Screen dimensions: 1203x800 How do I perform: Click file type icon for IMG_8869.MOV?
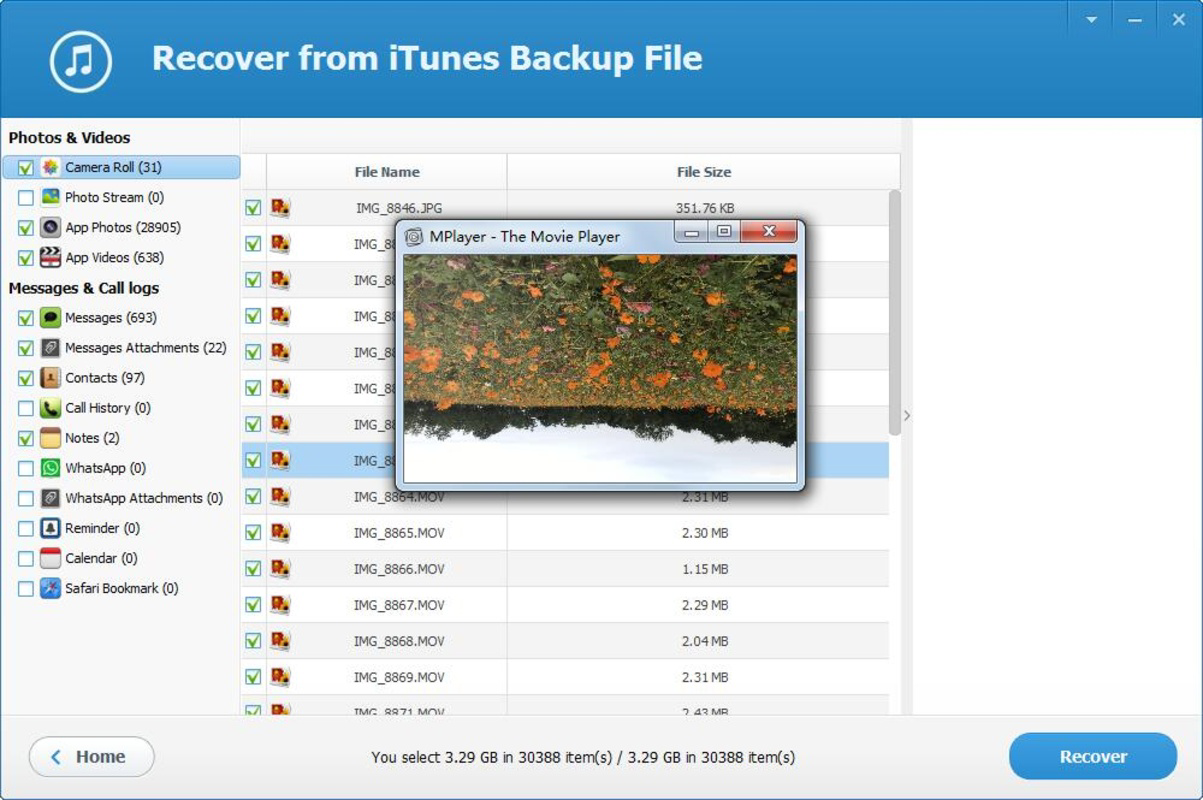click(280, 676)
